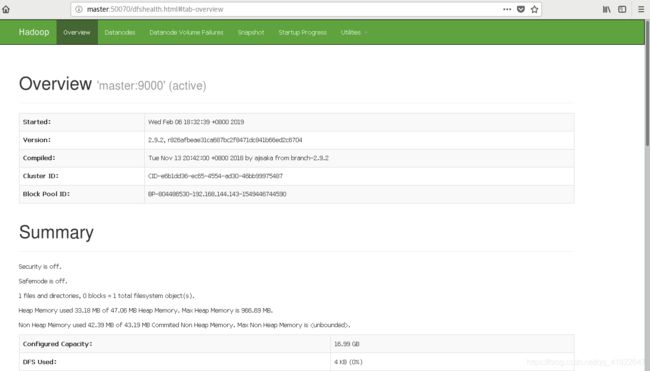This screenshot has height=371, width=650.
Task: Select the Block Pool ID value
Action: coord(217,194)
